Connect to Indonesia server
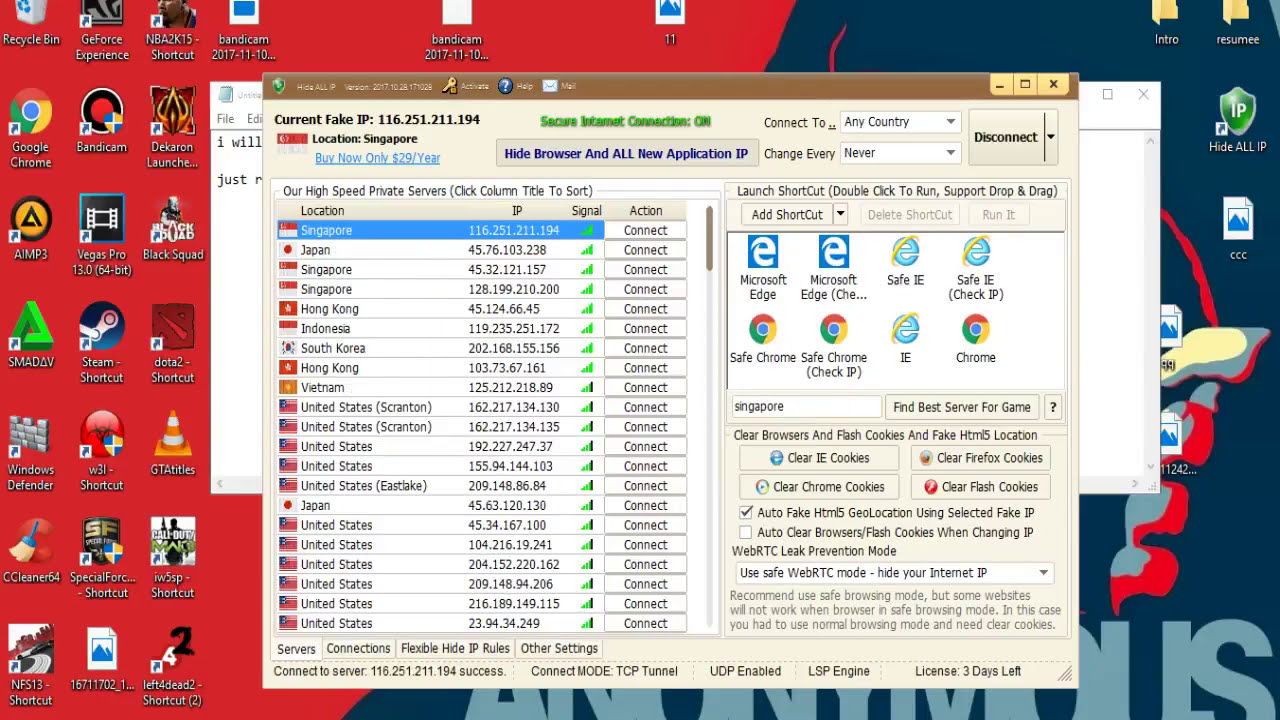 [645, 328]
